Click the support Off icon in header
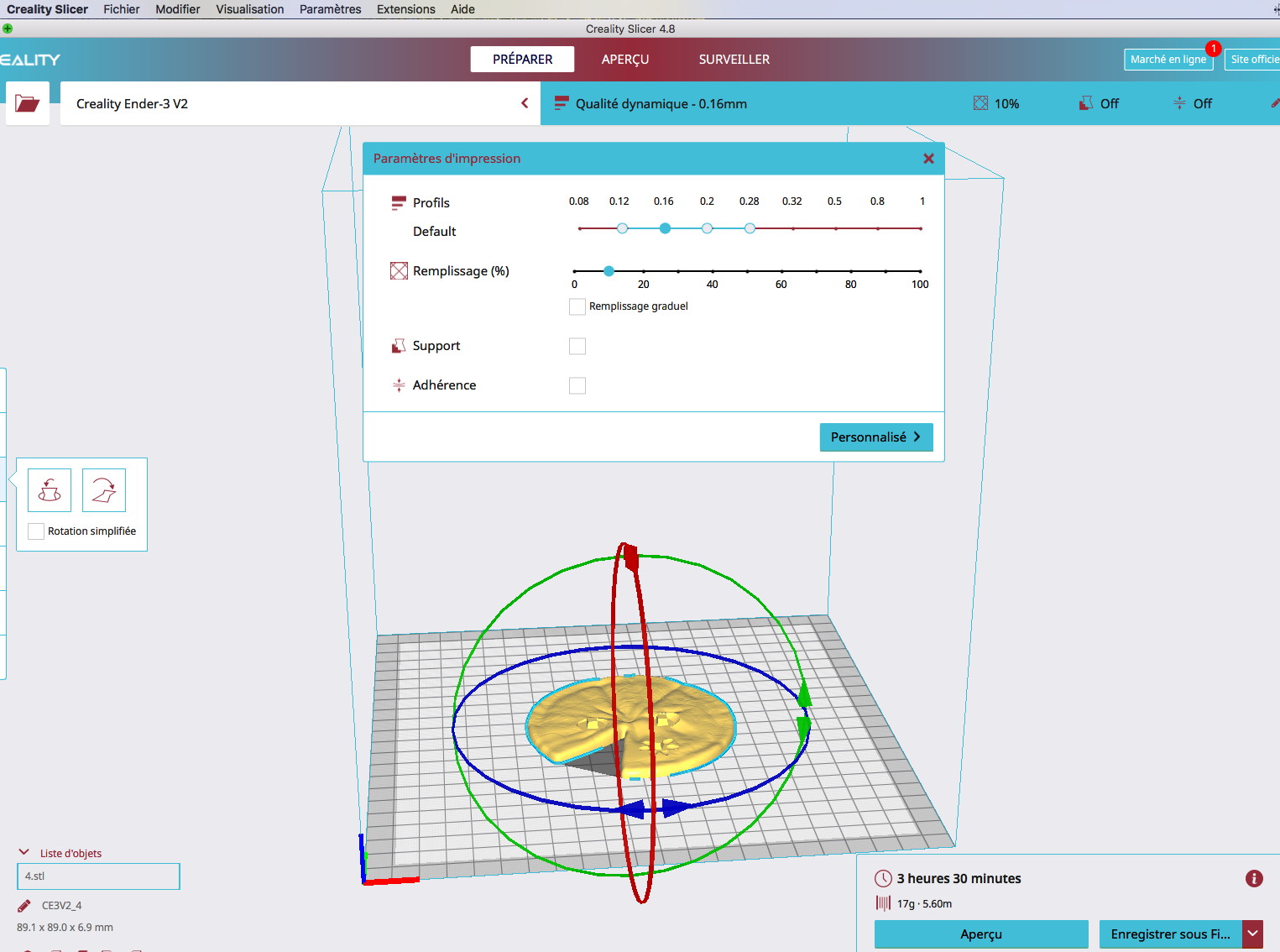Viewport: 1280px width, 952px height. click(1086, 103)
